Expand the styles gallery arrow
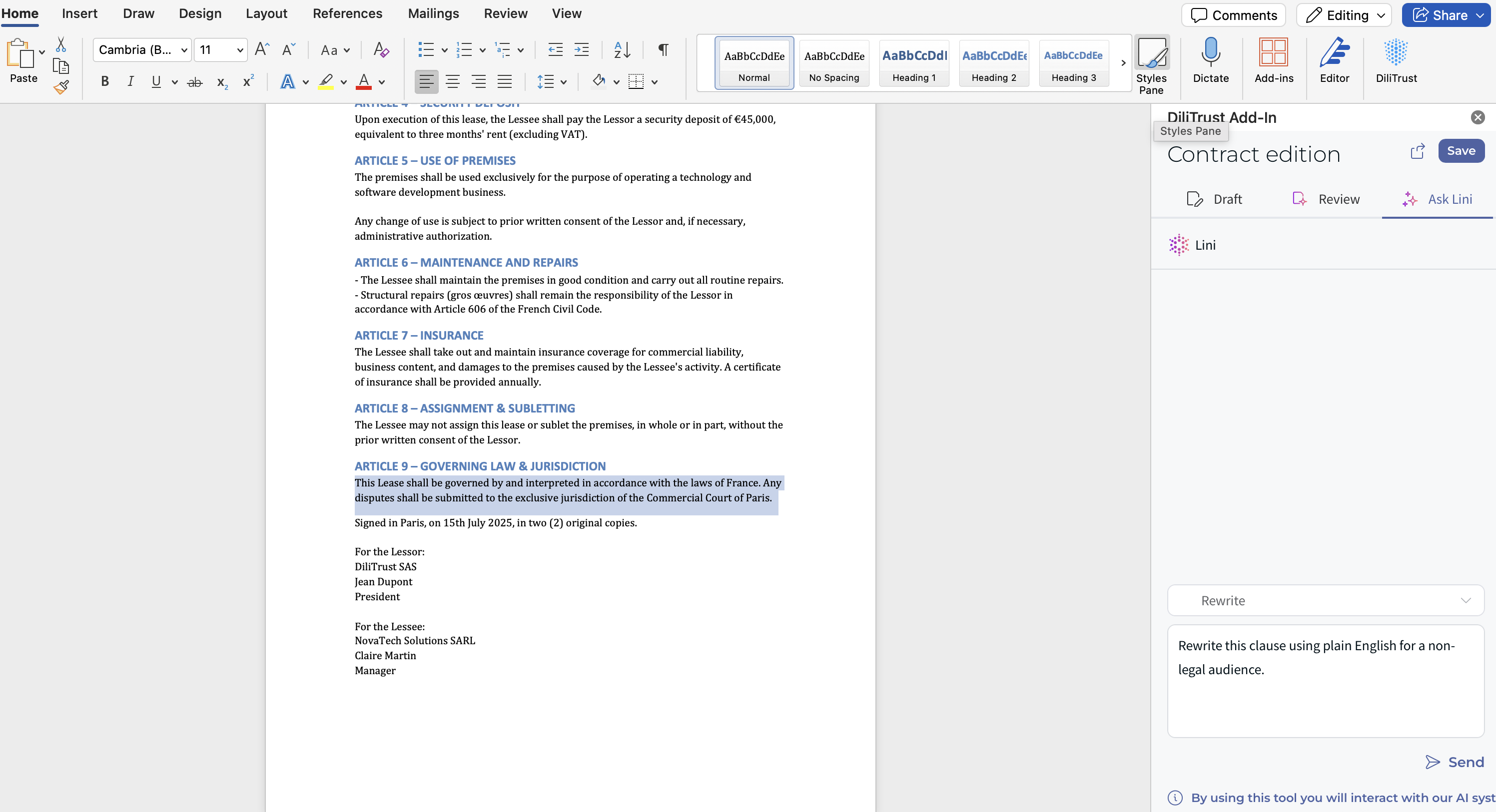 tap(1123, 63)
